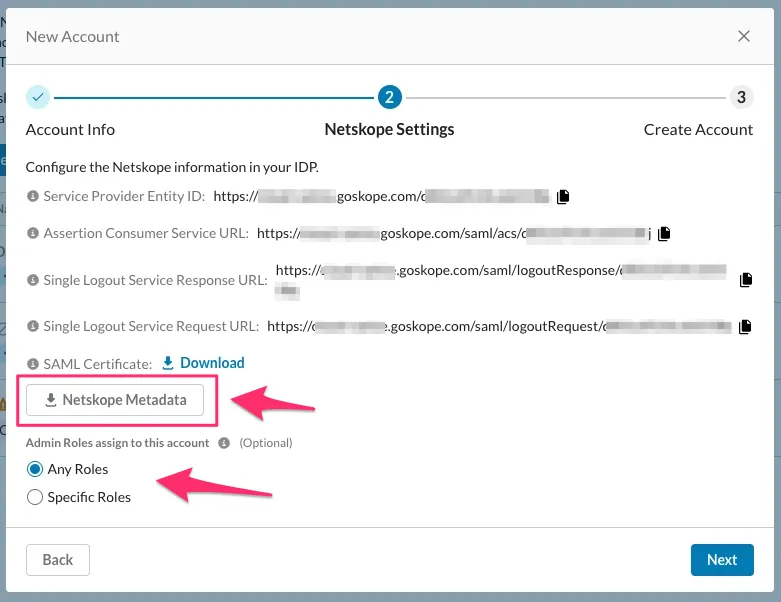Click info icon beside Assertion Consumer Service URL
Screen dimensions: 781x602
tap(33, 233)
